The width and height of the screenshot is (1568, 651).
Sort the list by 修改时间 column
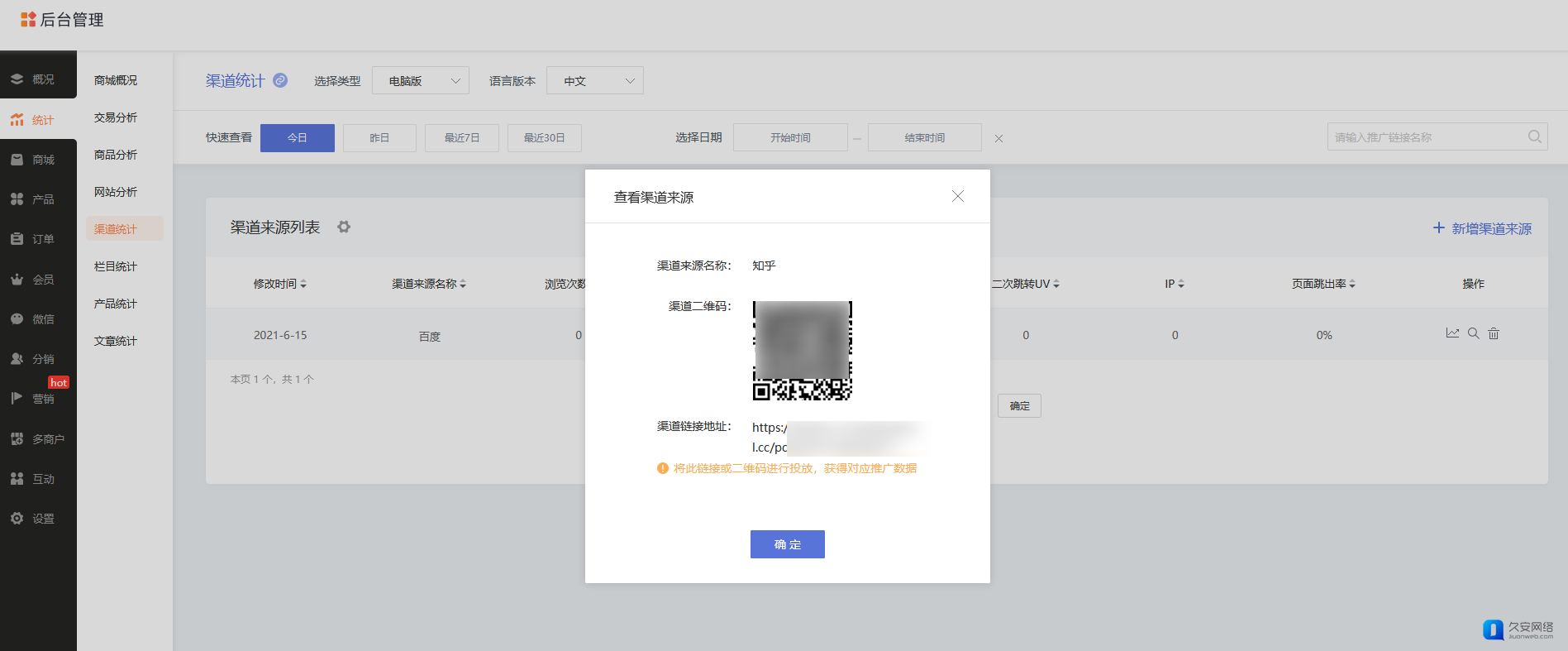coord(279,284)
